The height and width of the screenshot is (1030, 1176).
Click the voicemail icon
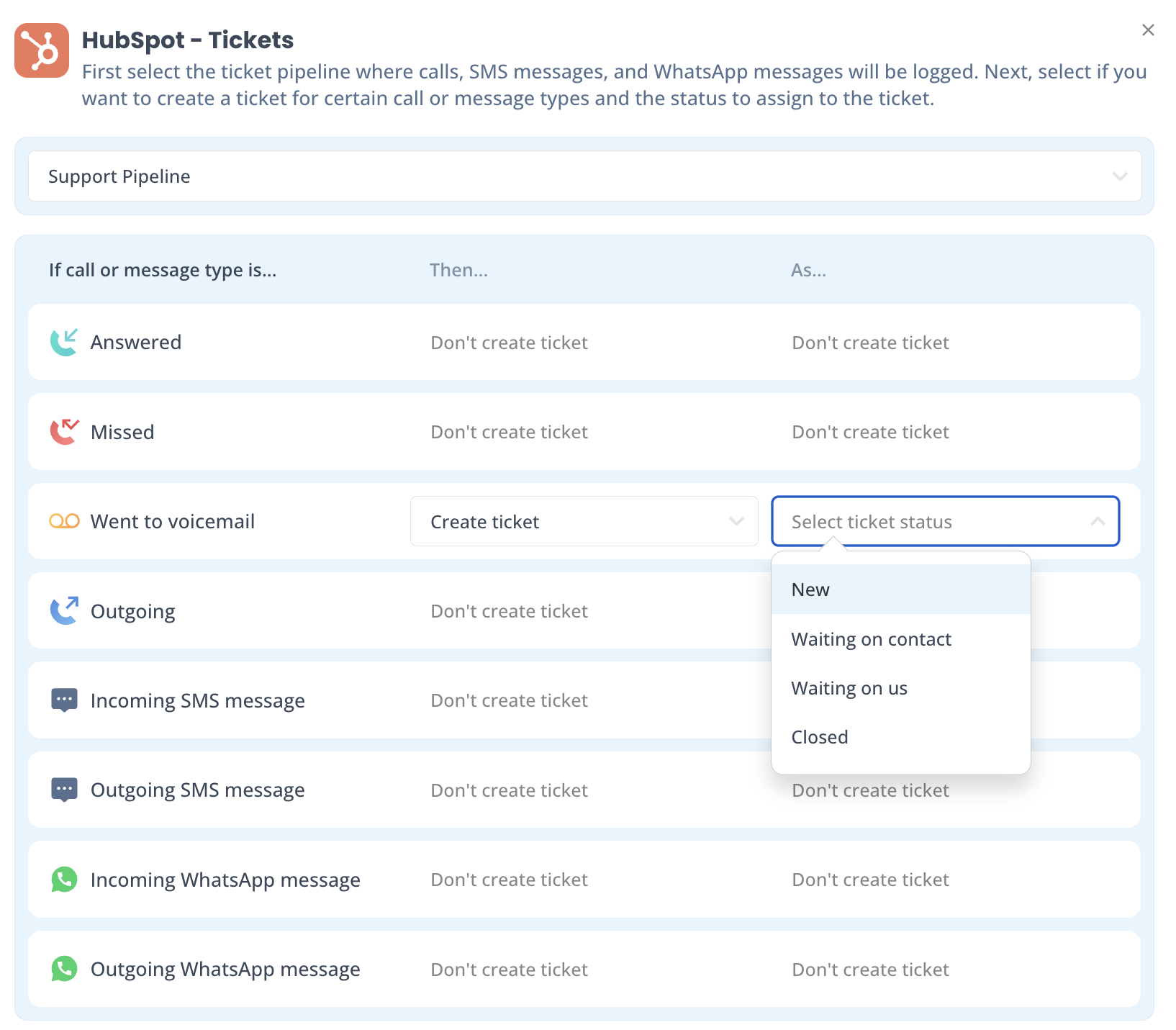pos(64,521)
